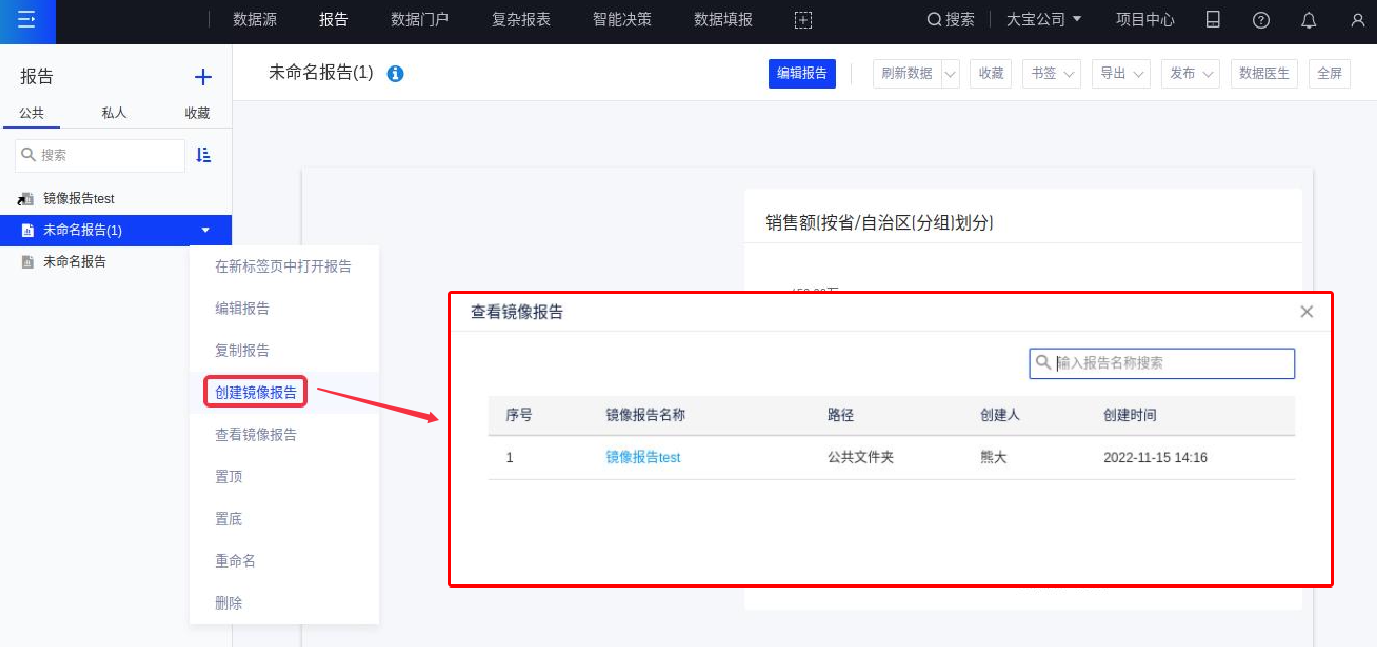Click the sort order icon beside search
Viewport: 1377px width, 647px height.
(204, 155)
